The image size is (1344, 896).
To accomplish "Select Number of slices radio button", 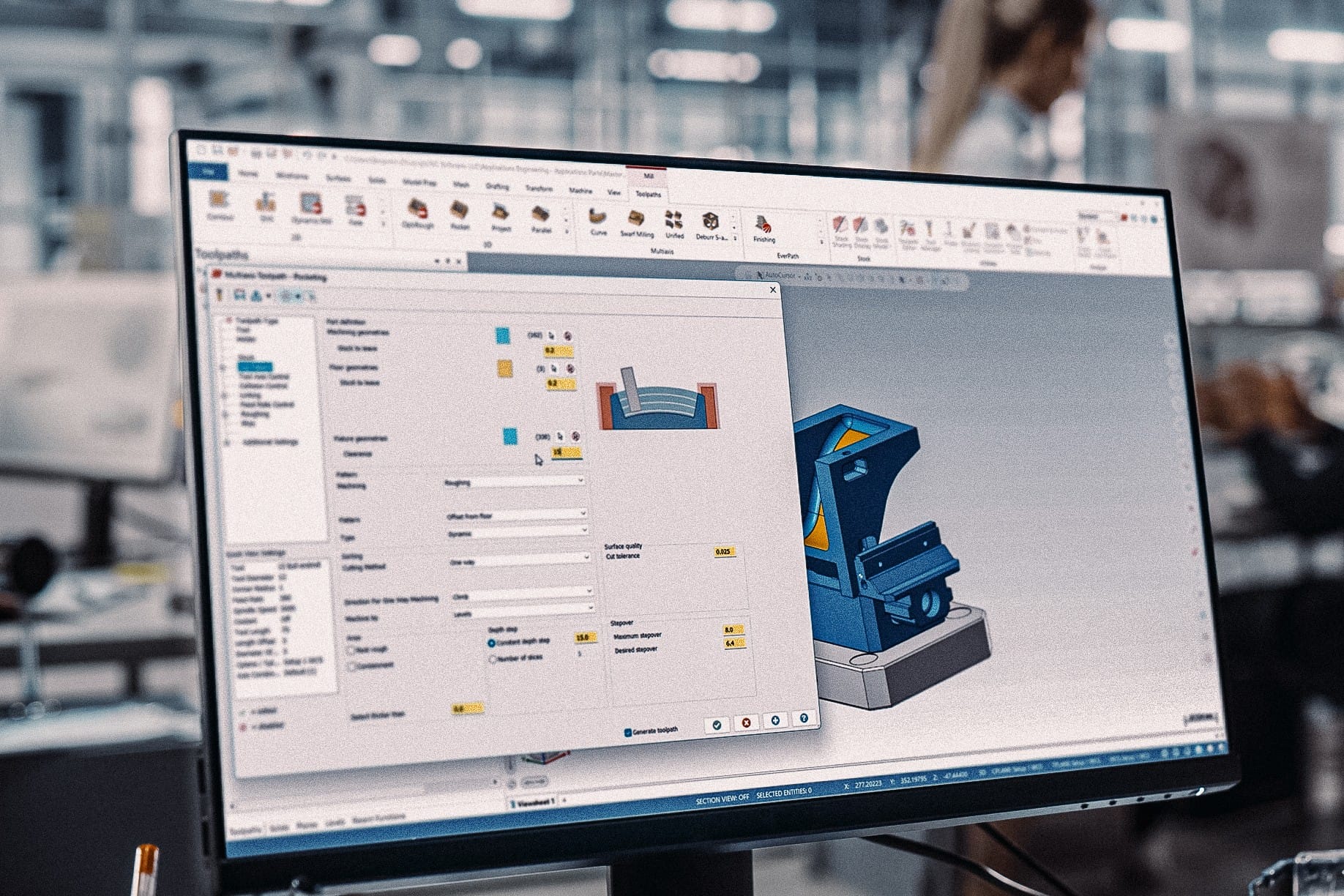I will (x=493, y=659).
